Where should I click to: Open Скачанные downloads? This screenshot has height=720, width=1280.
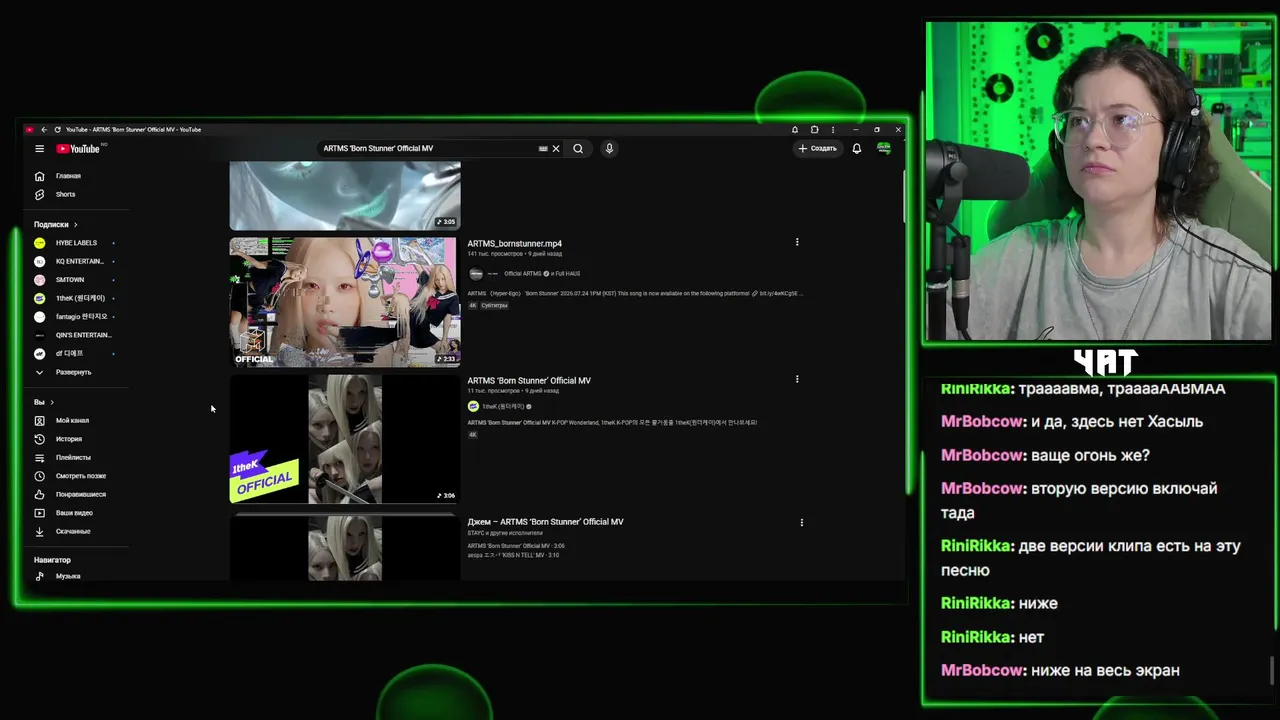coord(73,531)
